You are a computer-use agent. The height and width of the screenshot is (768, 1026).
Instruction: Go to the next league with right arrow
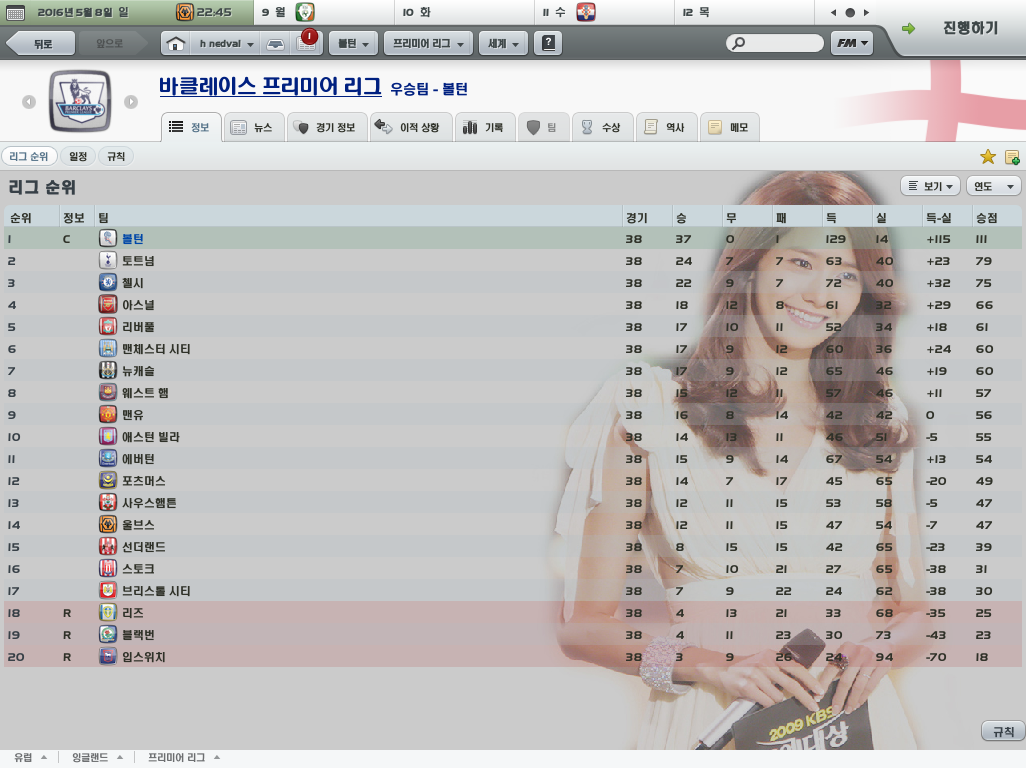131,102
